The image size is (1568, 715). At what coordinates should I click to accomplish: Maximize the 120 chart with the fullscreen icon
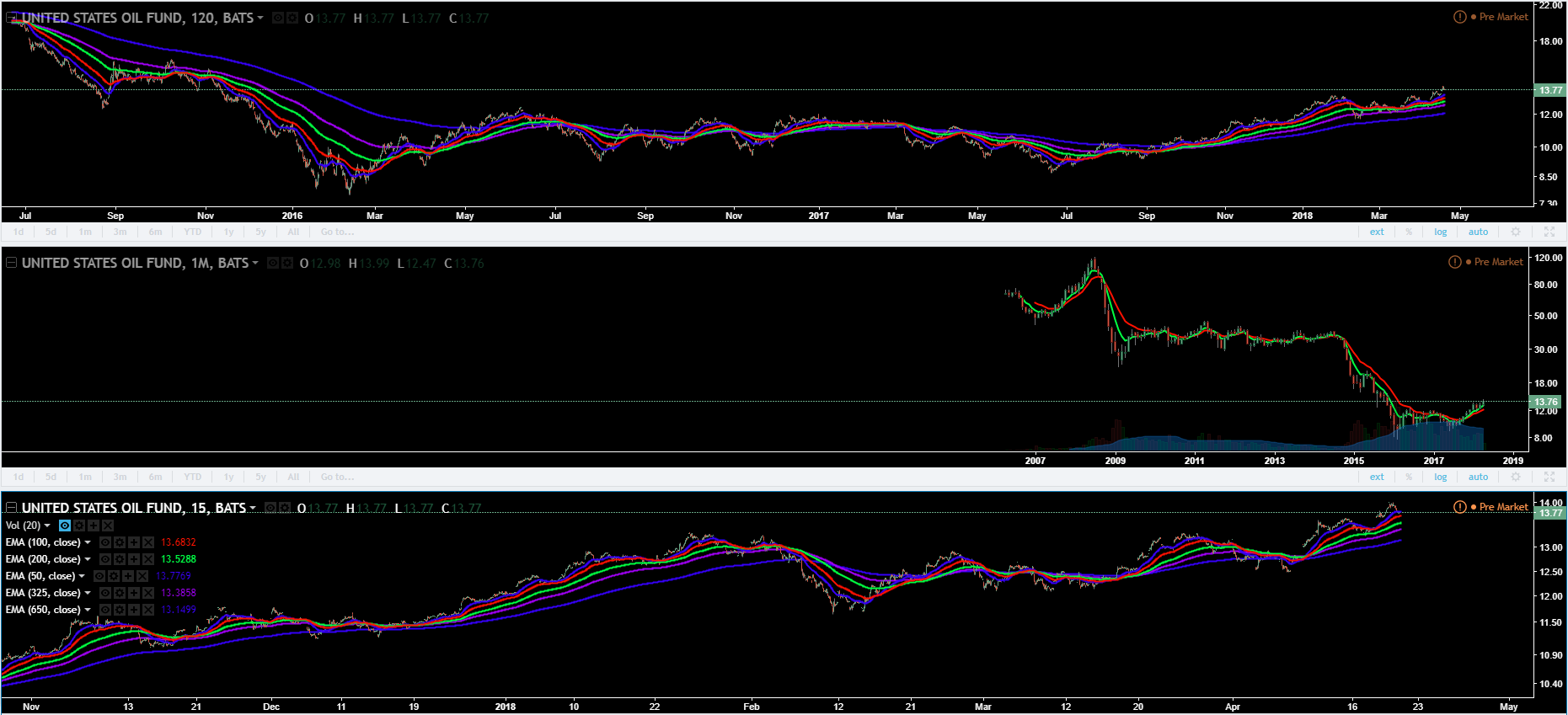pos(1549,232)
